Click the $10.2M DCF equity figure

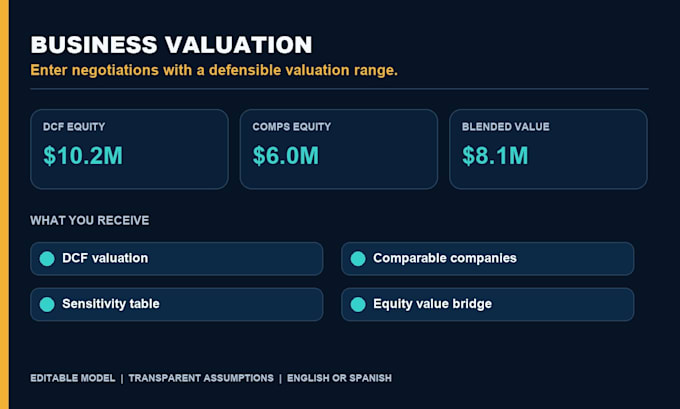(x=83, y=156)
